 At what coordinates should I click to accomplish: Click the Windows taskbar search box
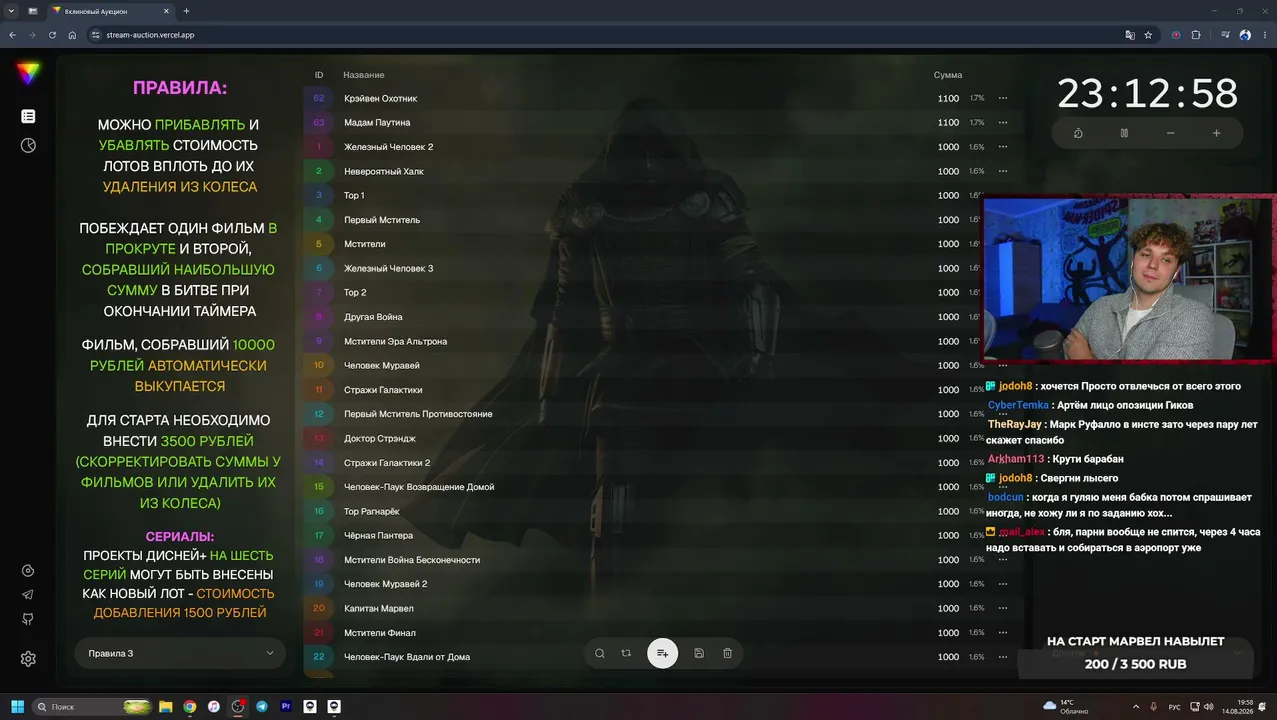(91, 706)
